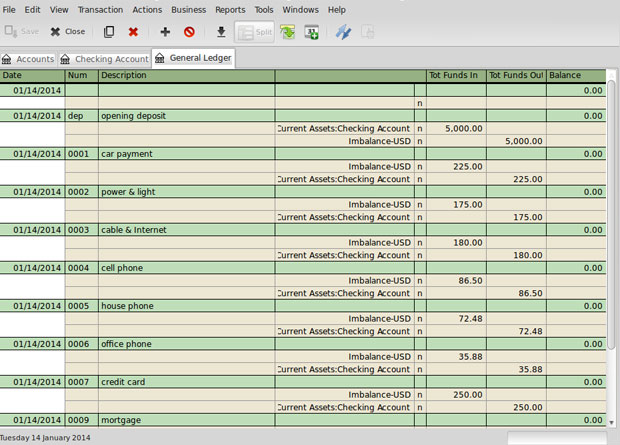Open the View menu

(x=59, y=9)
